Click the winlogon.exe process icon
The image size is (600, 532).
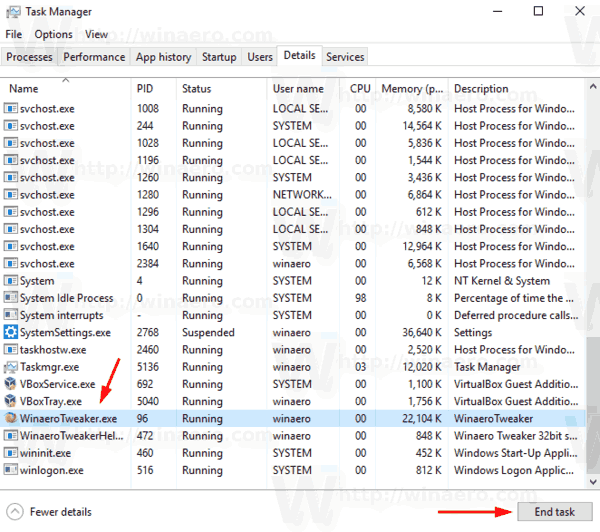[10, 470]
